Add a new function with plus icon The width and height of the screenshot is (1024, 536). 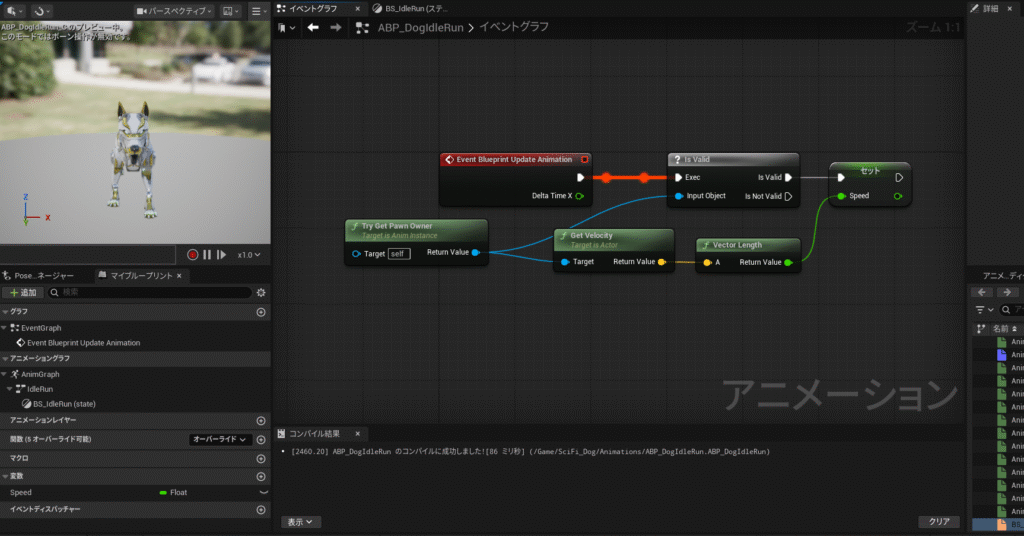261,439
